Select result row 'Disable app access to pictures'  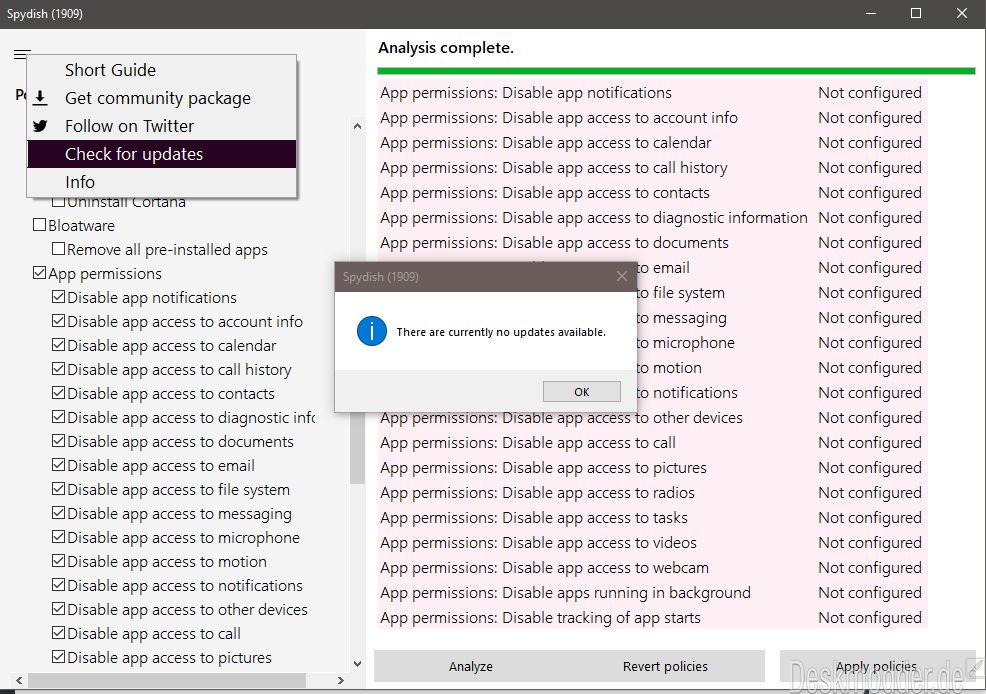(x=652, y=468)
